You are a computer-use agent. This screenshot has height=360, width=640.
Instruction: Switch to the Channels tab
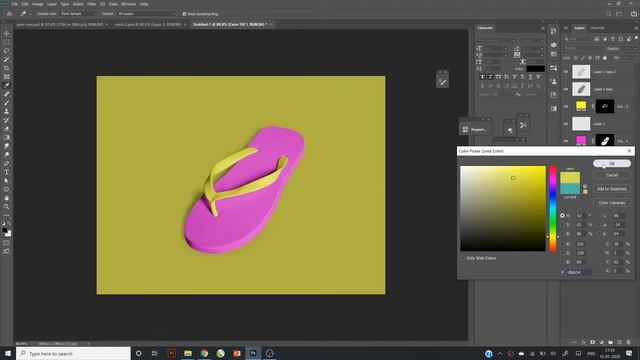tap(597, 28)
